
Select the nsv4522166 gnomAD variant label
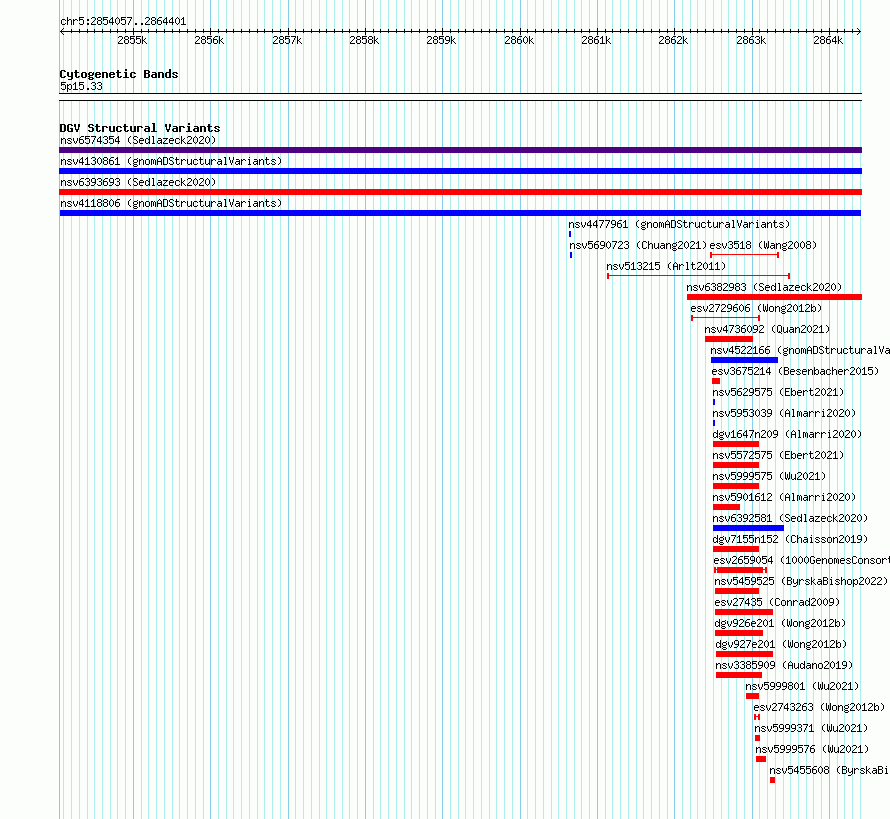[x=800, y=350]
